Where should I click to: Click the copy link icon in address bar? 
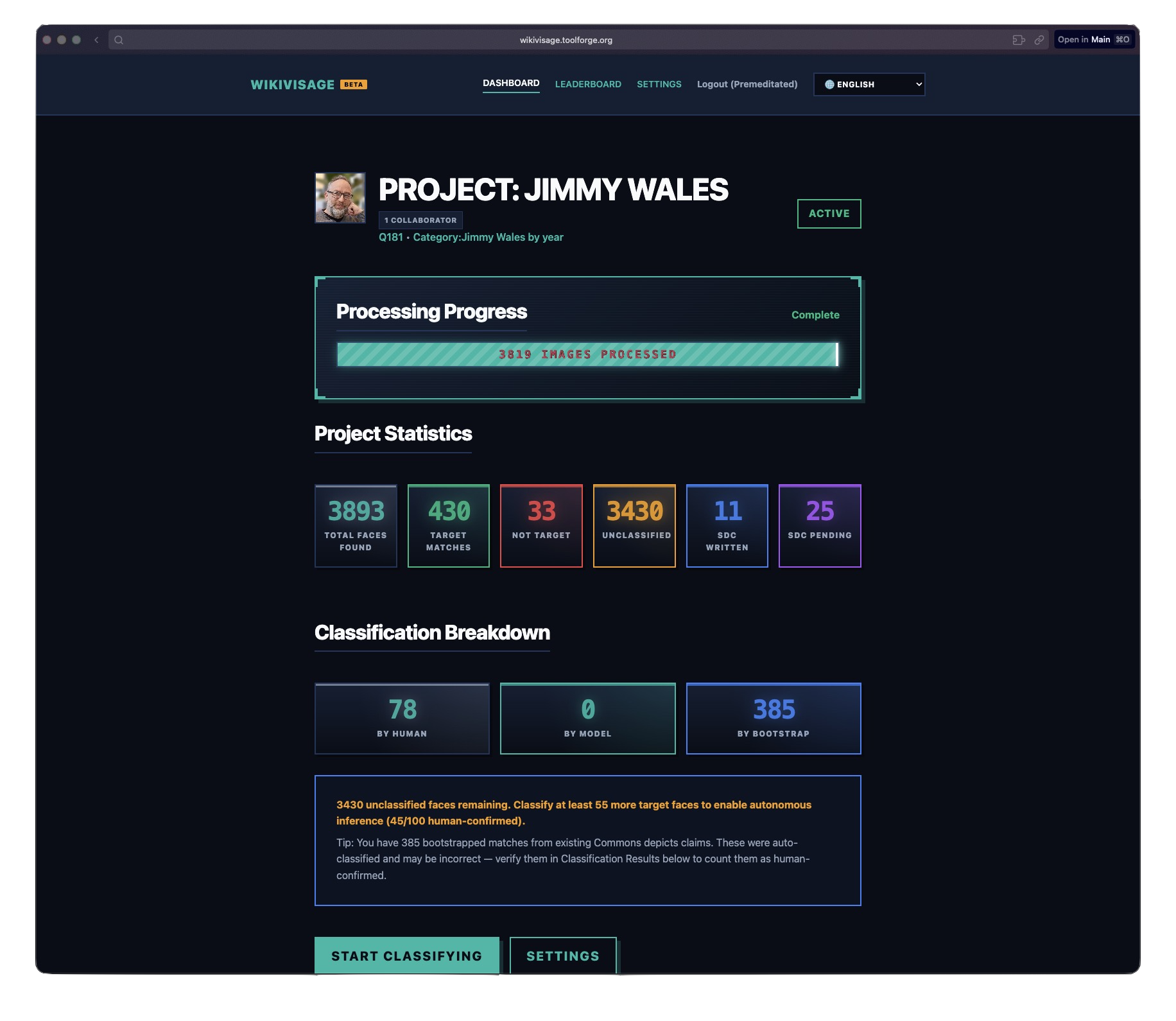click(1039, 40)
